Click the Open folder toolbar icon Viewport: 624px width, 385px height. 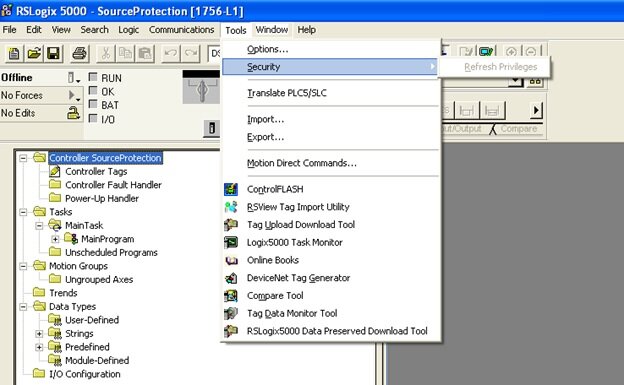point(34,53)
